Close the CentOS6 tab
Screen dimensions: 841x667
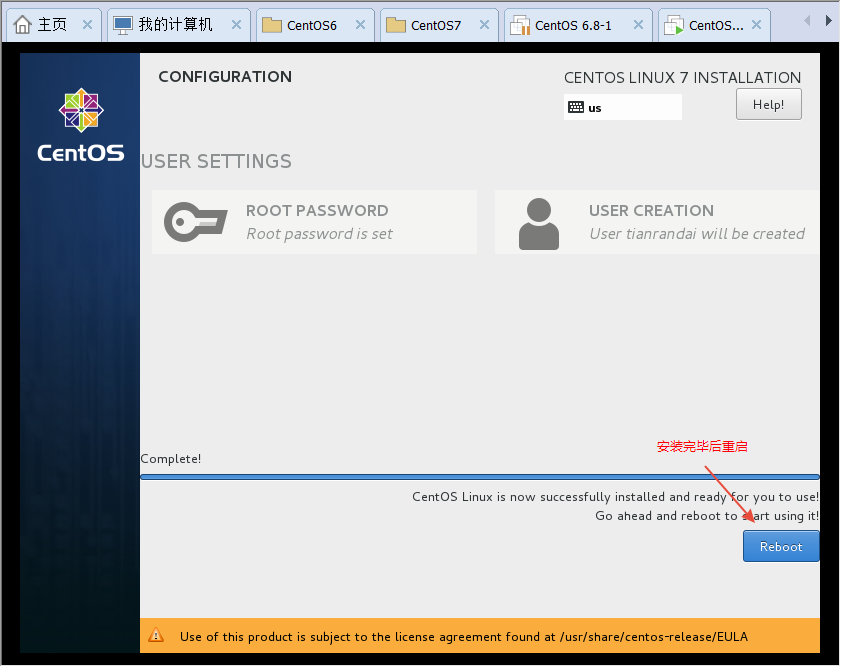click(x=360, y=25)
